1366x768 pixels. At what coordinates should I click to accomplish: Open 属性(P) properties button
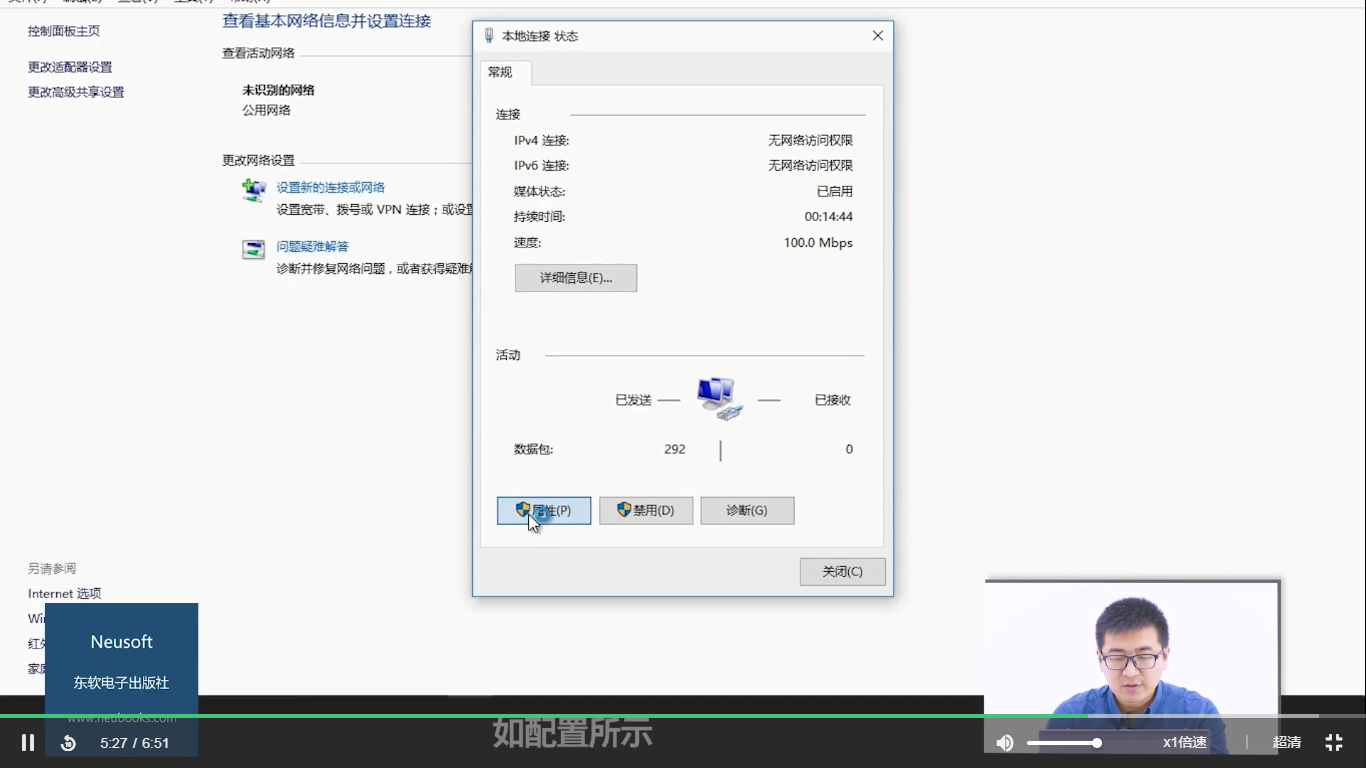tap(544, 510)
